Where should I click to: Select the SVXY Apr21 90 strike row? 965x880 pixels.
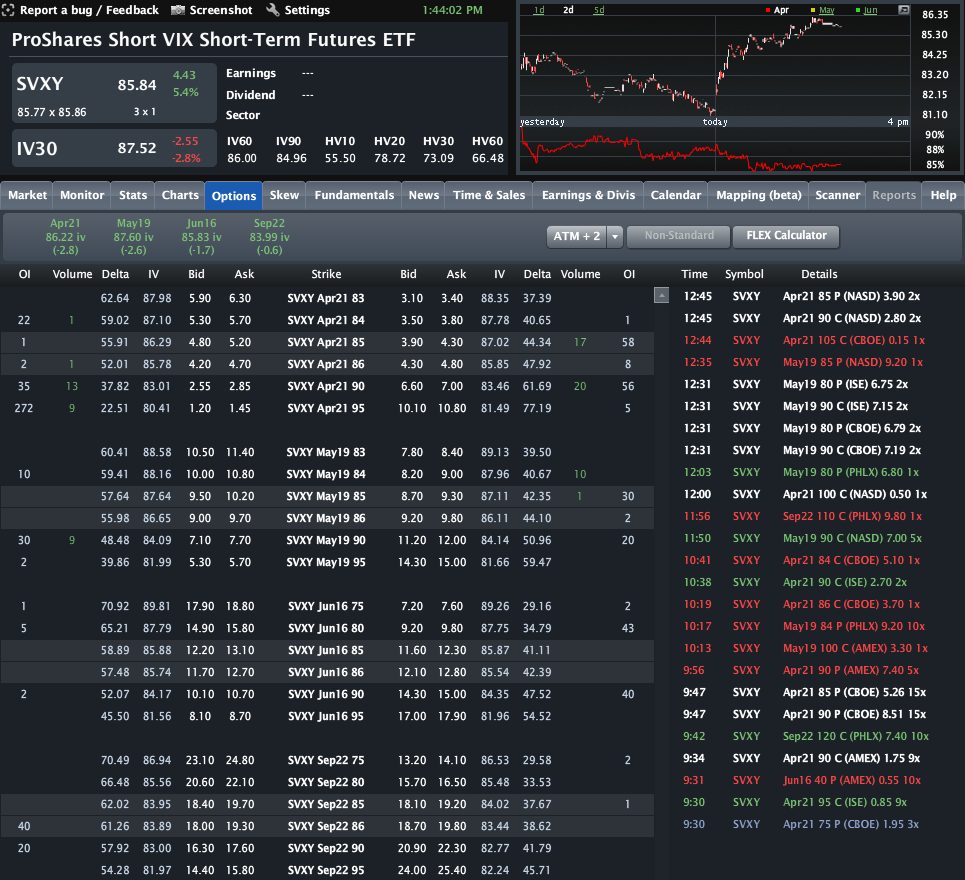pyautogui.click(x=327, y=386)
